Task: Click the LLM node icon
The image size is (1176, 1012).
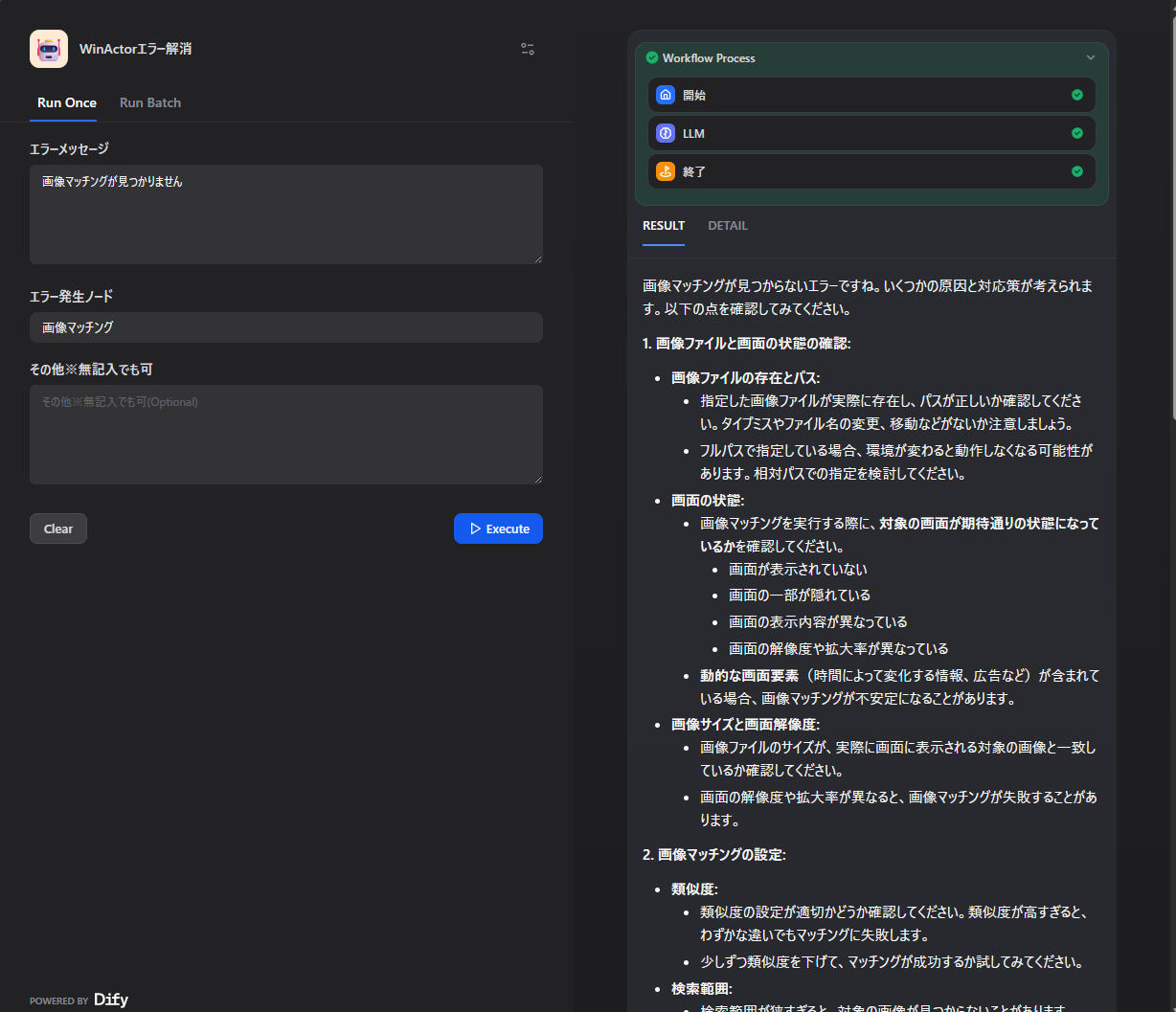Action: [x=666, y=133]
